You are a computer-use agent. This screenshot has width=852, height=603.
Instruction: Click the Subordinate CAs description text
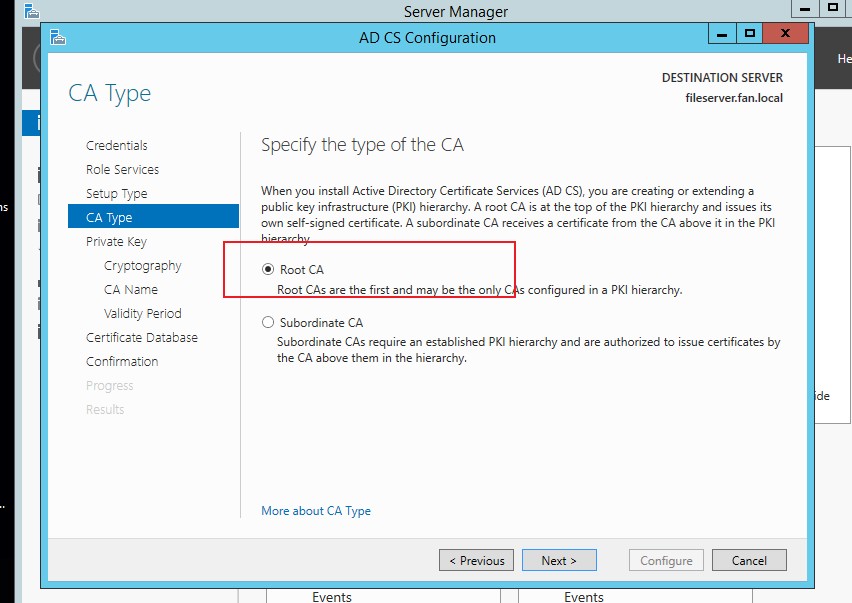click(x=528, y=350)
